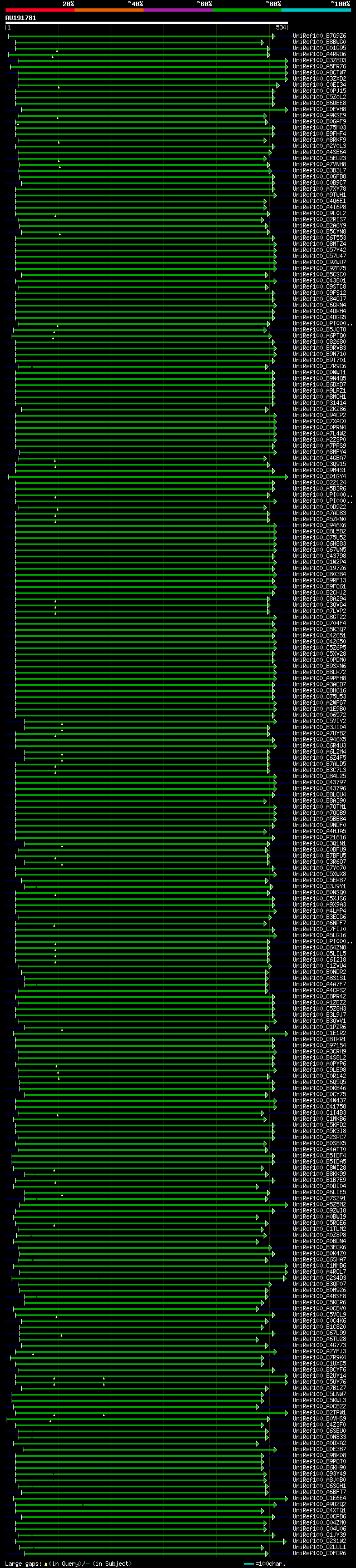Click the purple ~60% identity legend bar
356x1568 pixels.
179,10
